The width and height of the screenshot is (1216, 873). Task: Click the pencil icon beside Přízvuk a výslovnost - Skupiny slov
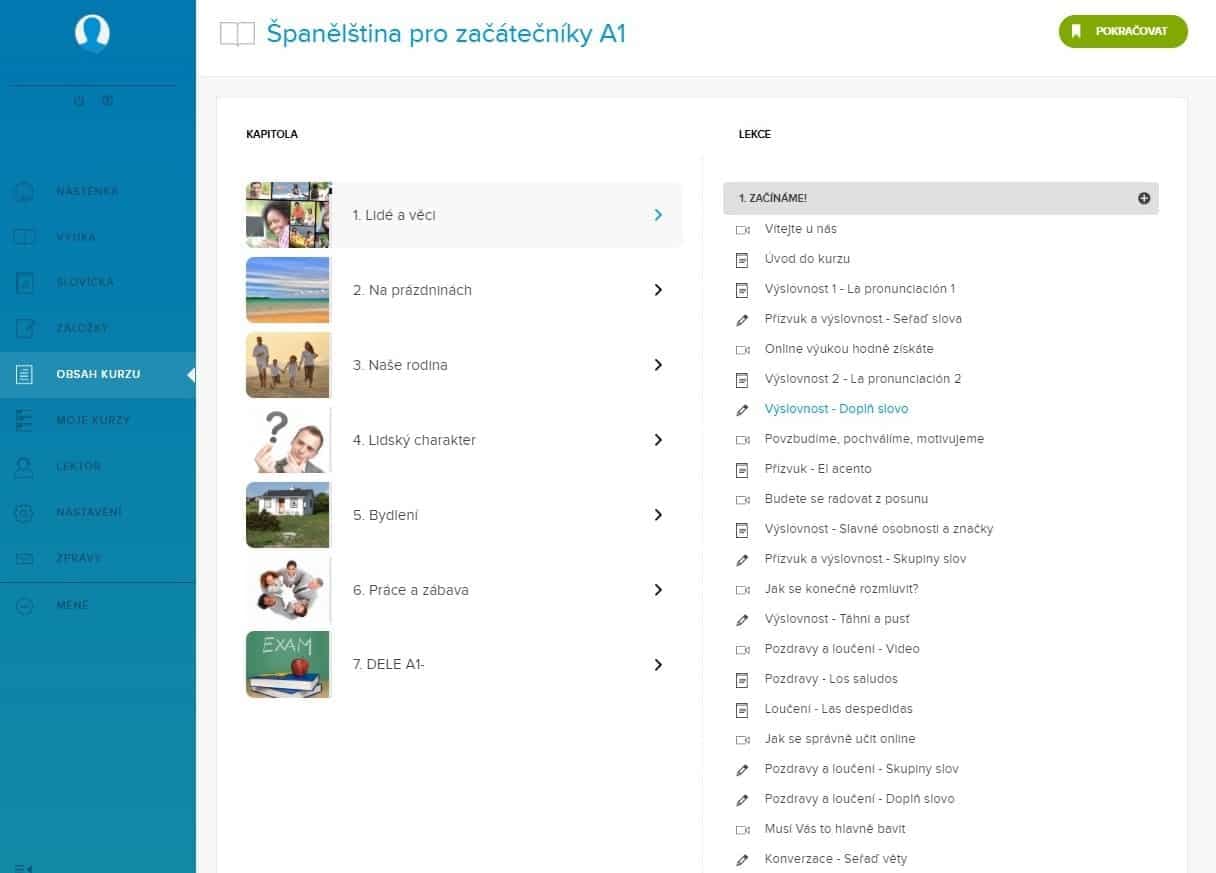tap(742, 559)
